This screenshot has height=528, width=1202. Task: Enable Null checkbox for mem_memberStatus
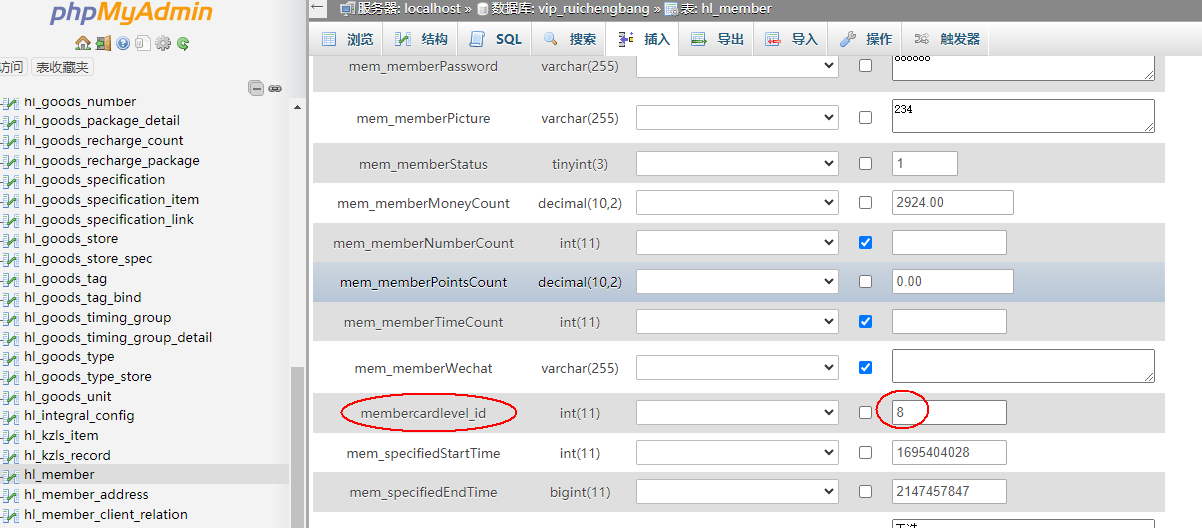click(x=865, y=163)
